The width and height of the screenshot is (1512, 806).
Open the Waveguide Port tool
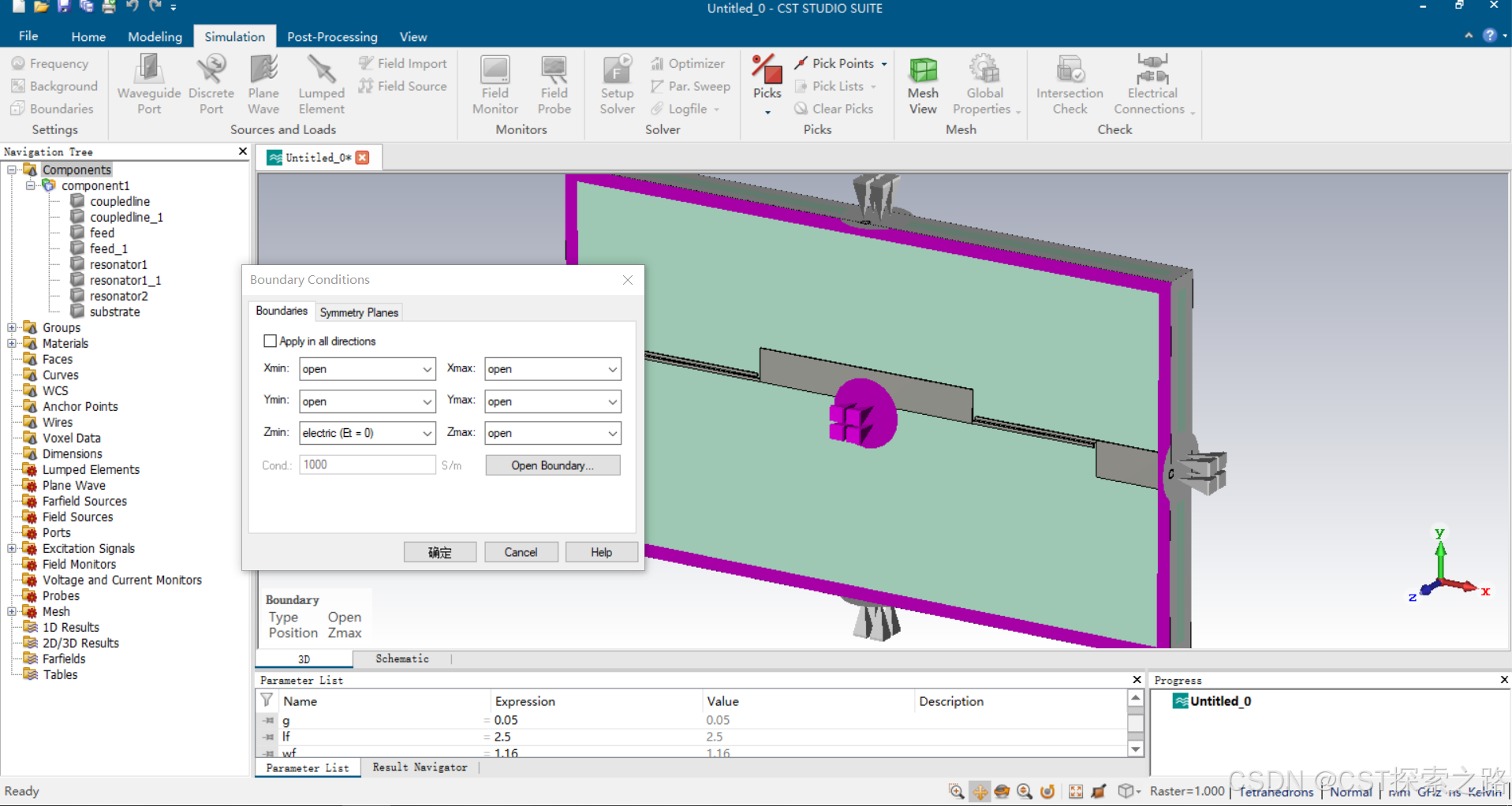(x=148, y=84)
